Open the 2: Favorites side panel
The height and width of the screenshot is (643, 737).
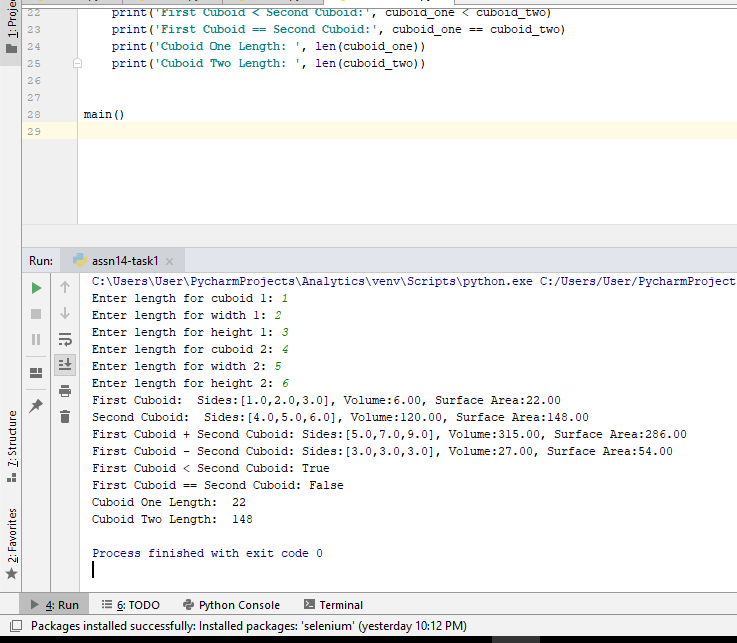coord(11,544)
